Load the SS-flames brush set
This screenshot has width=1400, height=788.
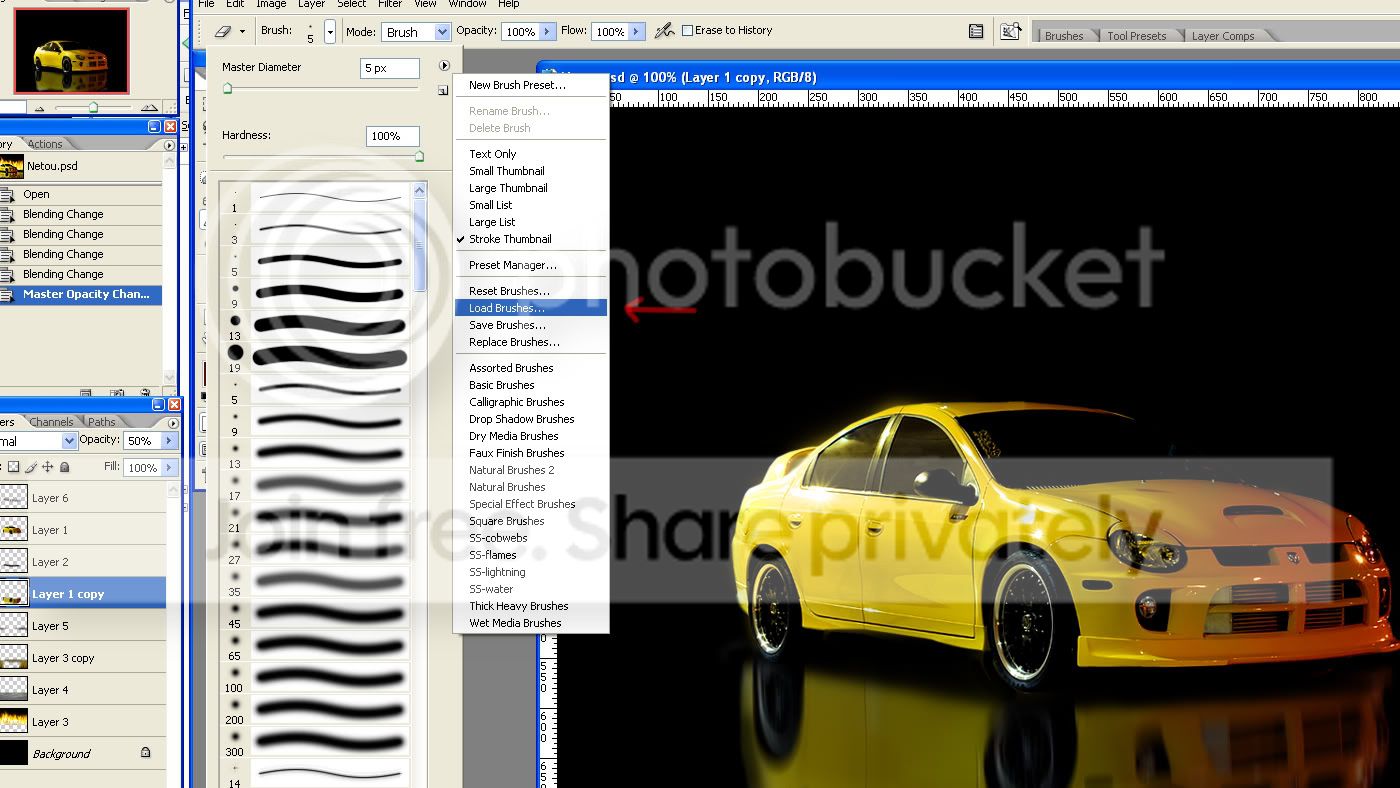pos(531,555)
